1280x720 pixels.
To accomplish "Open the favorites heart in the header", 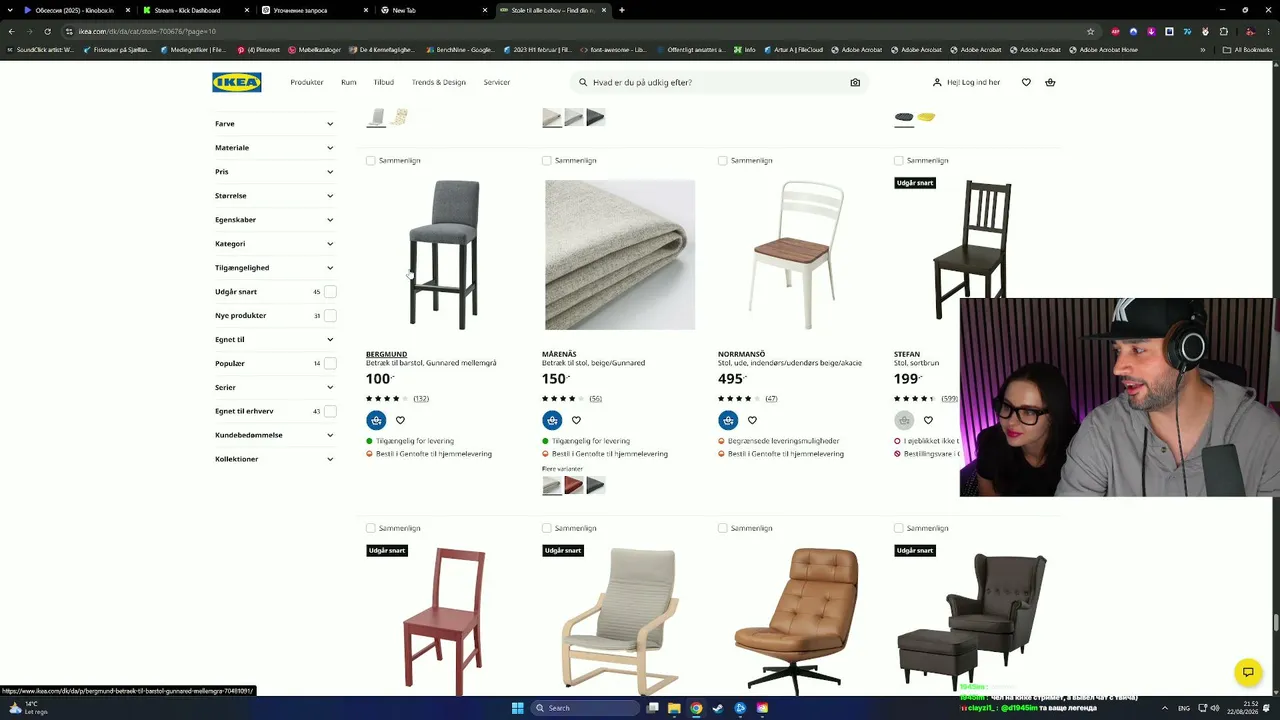I will 1026,82.
